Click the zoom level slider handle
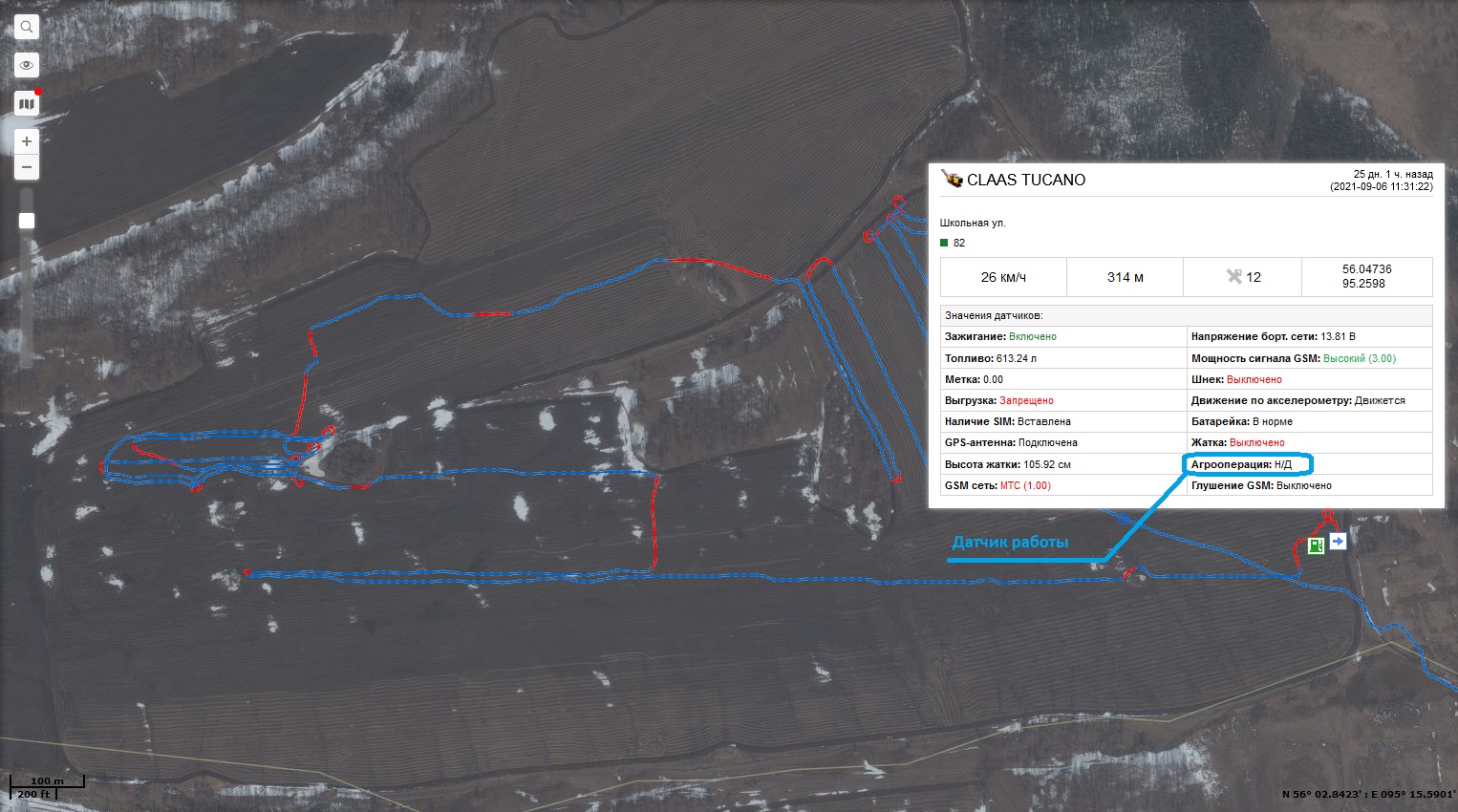 coord(27,221)
